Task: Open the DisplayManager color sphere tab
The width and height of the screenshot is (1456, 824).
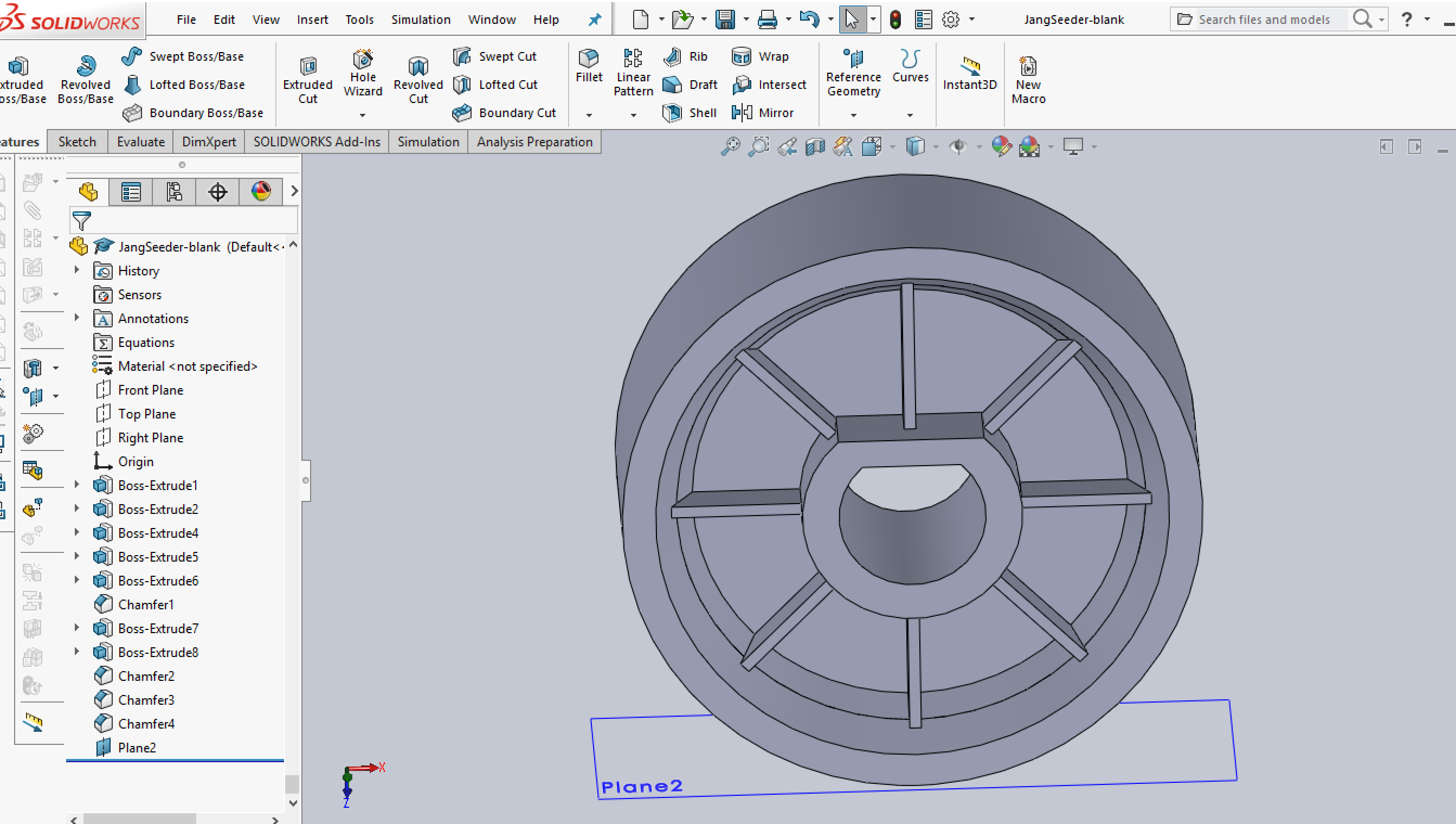Action: 261,192
